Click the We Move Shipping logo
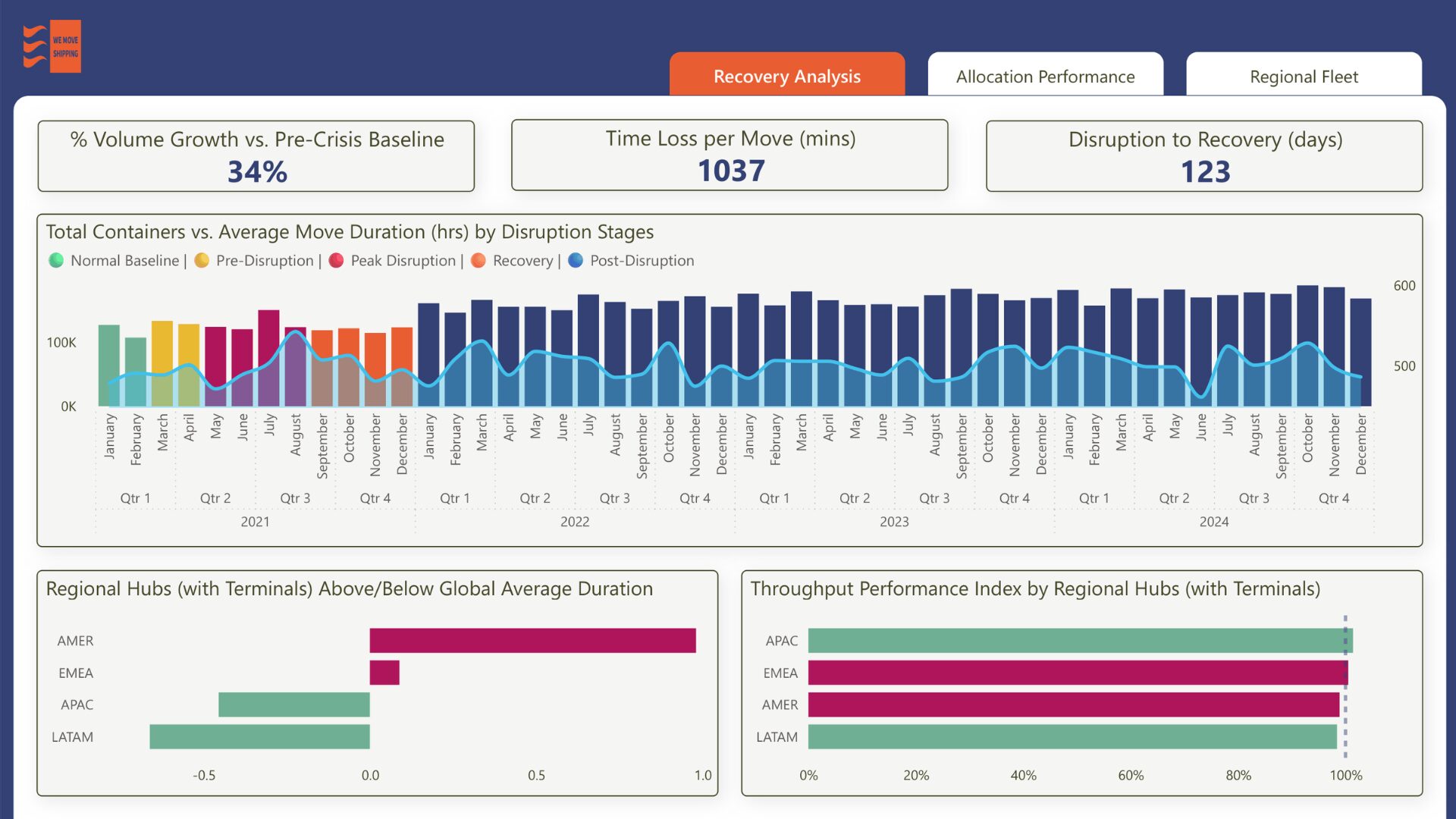 [x=52, y=46]
